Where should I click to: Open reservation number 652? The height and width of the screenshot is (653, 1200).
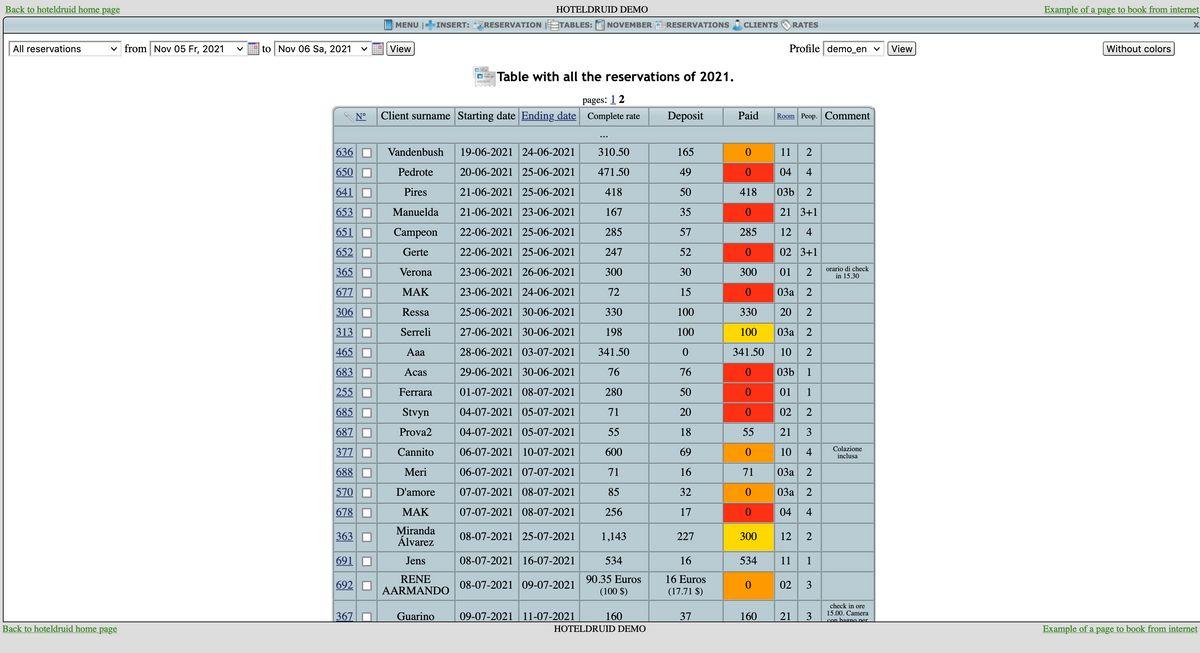point(344,252)
